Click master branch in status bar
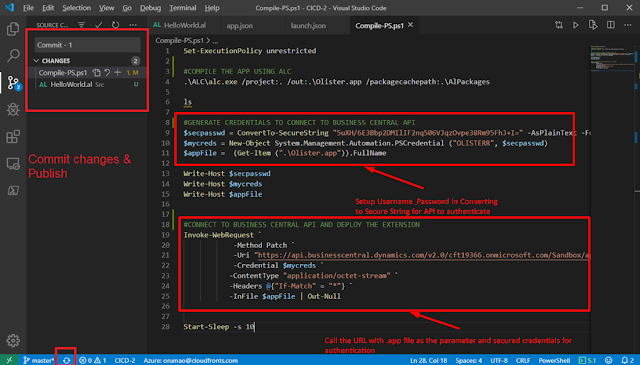640x365 pixels. tap(38, 360)
